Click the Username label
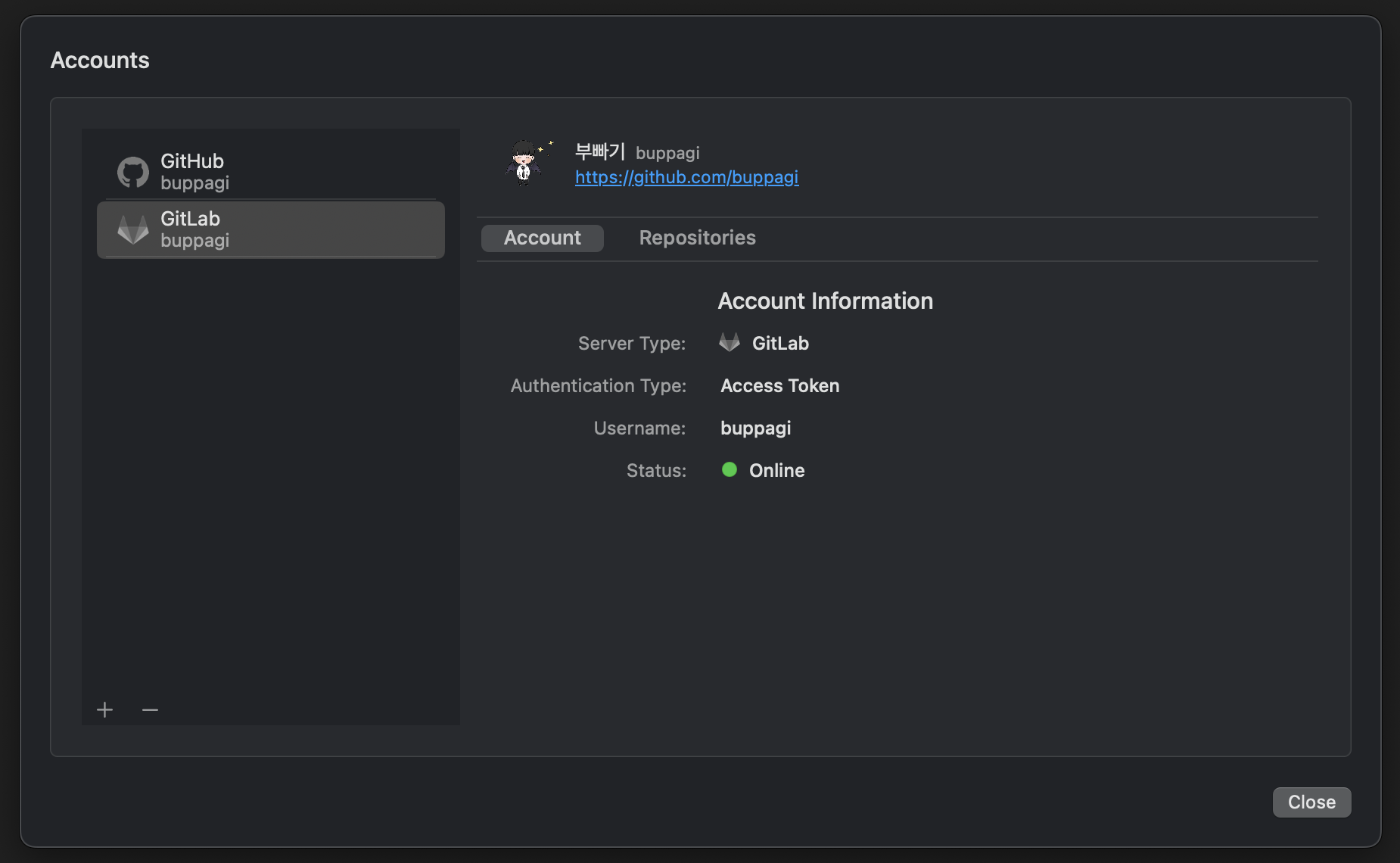 pyautogui.click(x=639, y=428)
